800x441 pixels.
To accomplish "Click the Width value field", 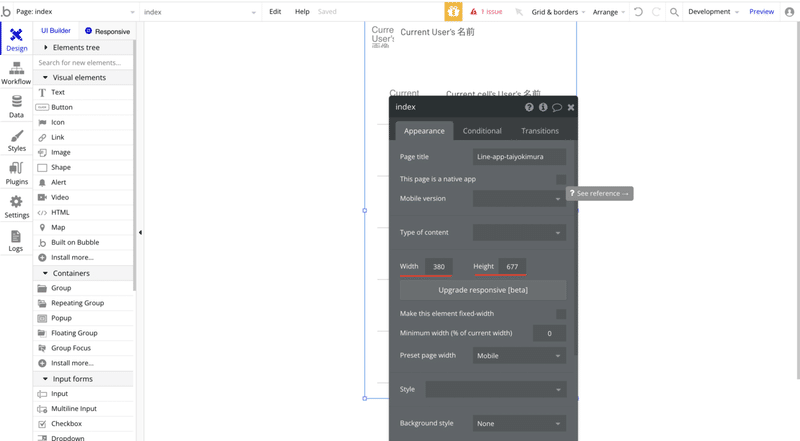I will tap(439, 266).
